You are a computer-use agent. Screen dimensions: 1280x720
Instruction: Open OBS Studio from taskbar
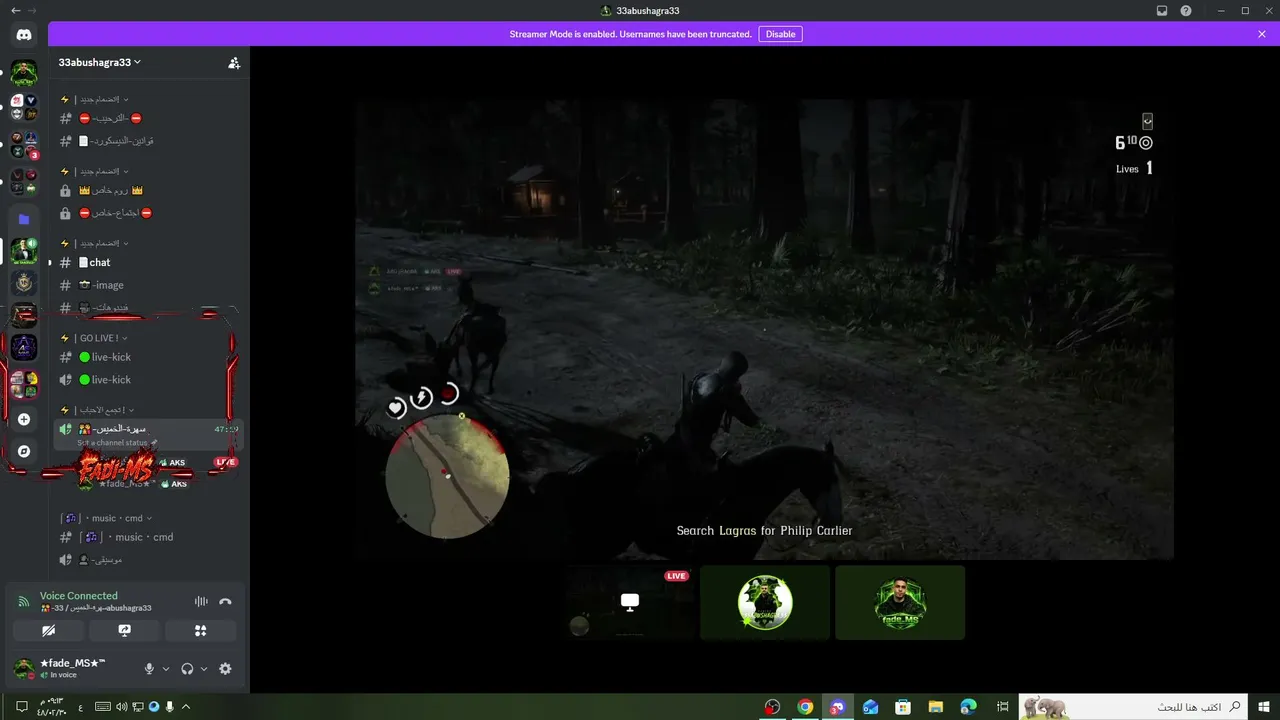pyautogui.click(x=772, y=707)
